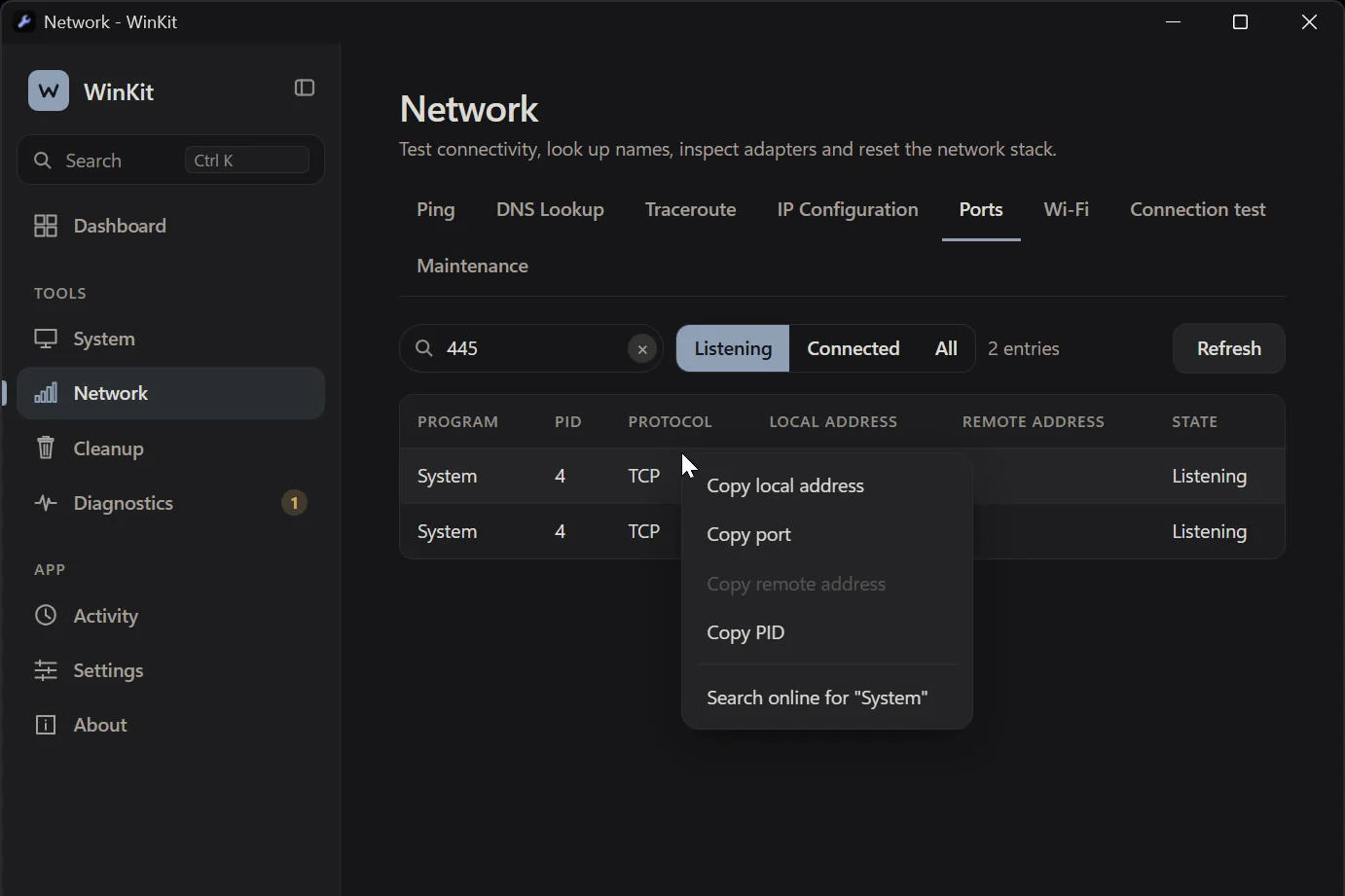Click the magnifier icon in ports filter
The width and height of the screenshot is (1345, 896).
pyautogui.click(x=424, y=348)
